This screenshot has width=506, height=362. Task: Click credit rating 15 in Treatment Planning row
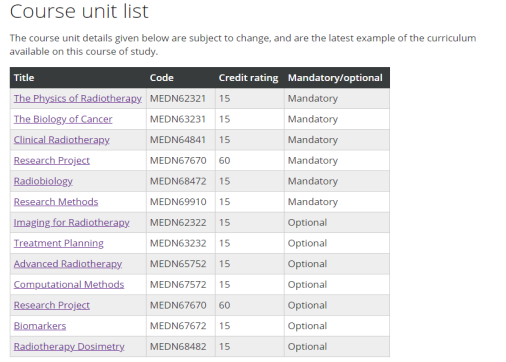click(224, 243)
